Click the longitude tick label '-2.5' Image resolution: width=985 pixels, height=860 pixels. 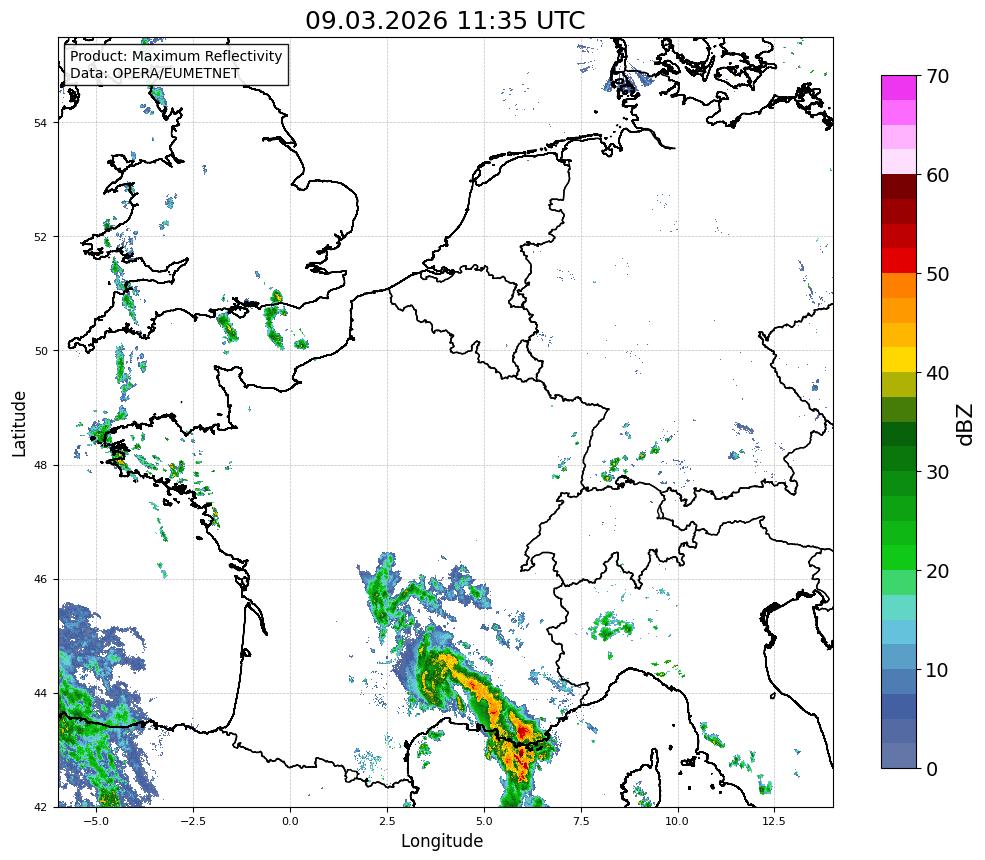click(x=193, y=821)
